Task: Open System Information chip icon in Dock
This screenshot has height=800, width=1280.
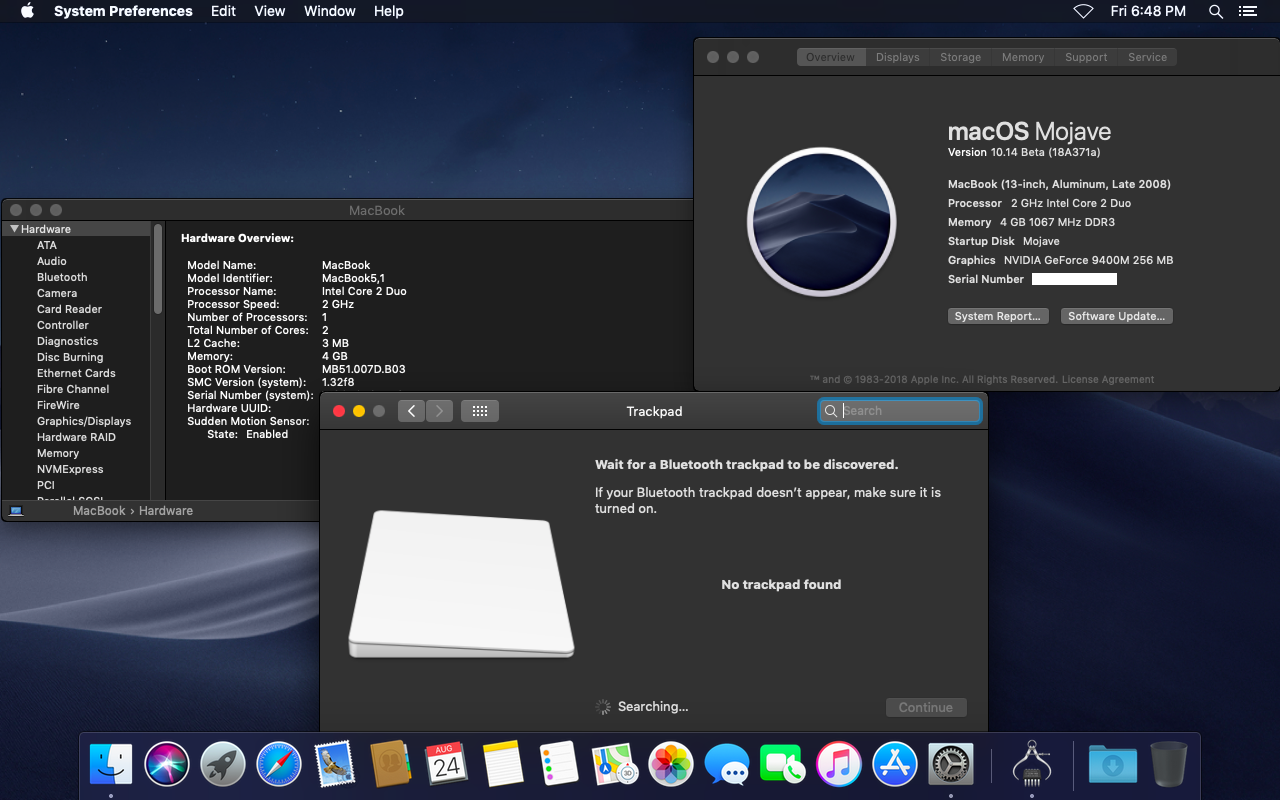Action: (x=1031, y=765)
